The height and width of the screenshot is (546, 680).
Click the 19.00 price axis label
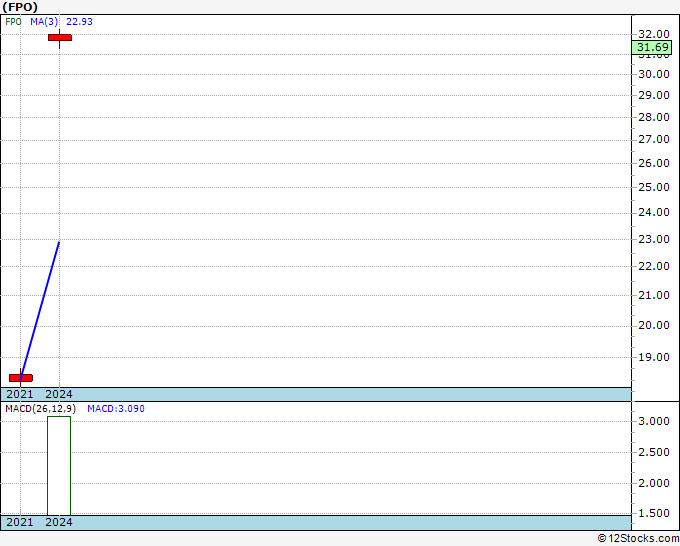pyautogui.click(x=654, y=357)
